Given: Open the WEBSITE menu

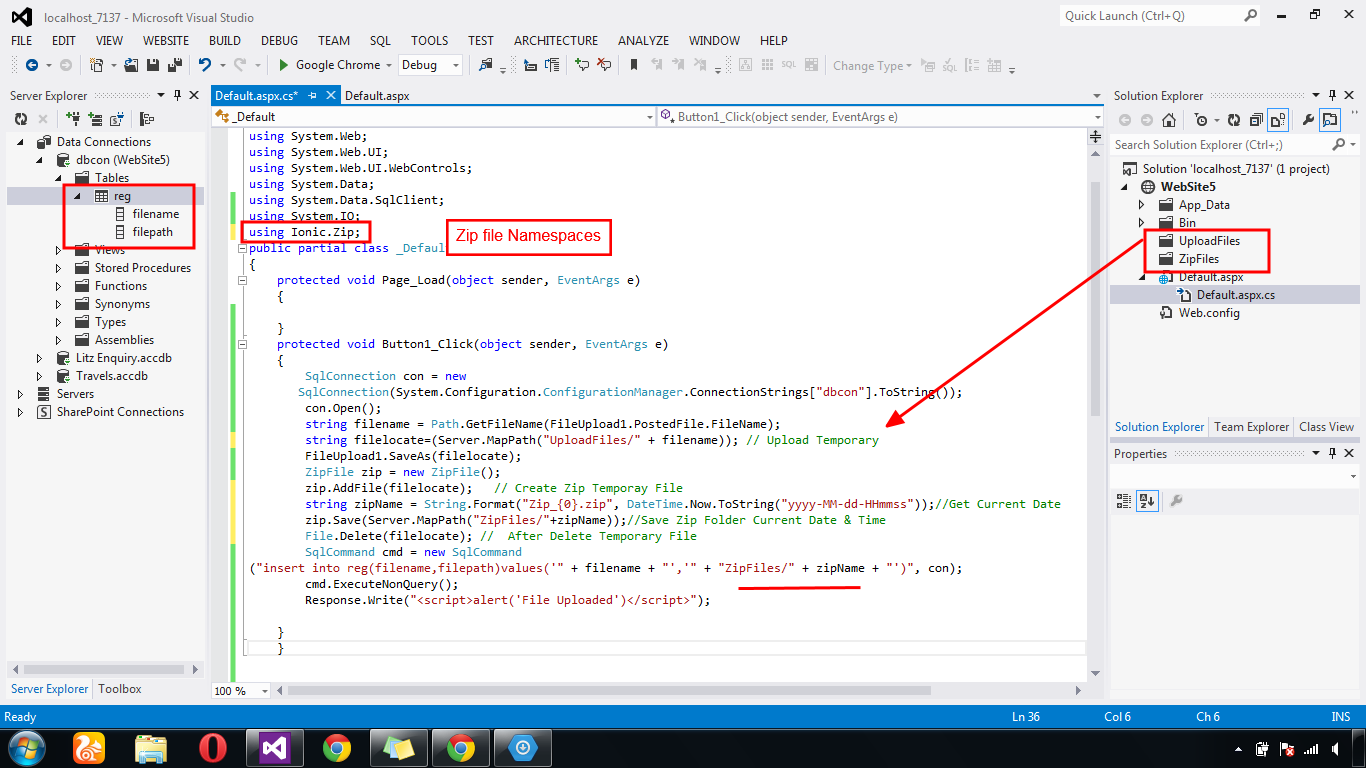Looking at the screenshot, I should pyautogui.click(x=166, y=41).
